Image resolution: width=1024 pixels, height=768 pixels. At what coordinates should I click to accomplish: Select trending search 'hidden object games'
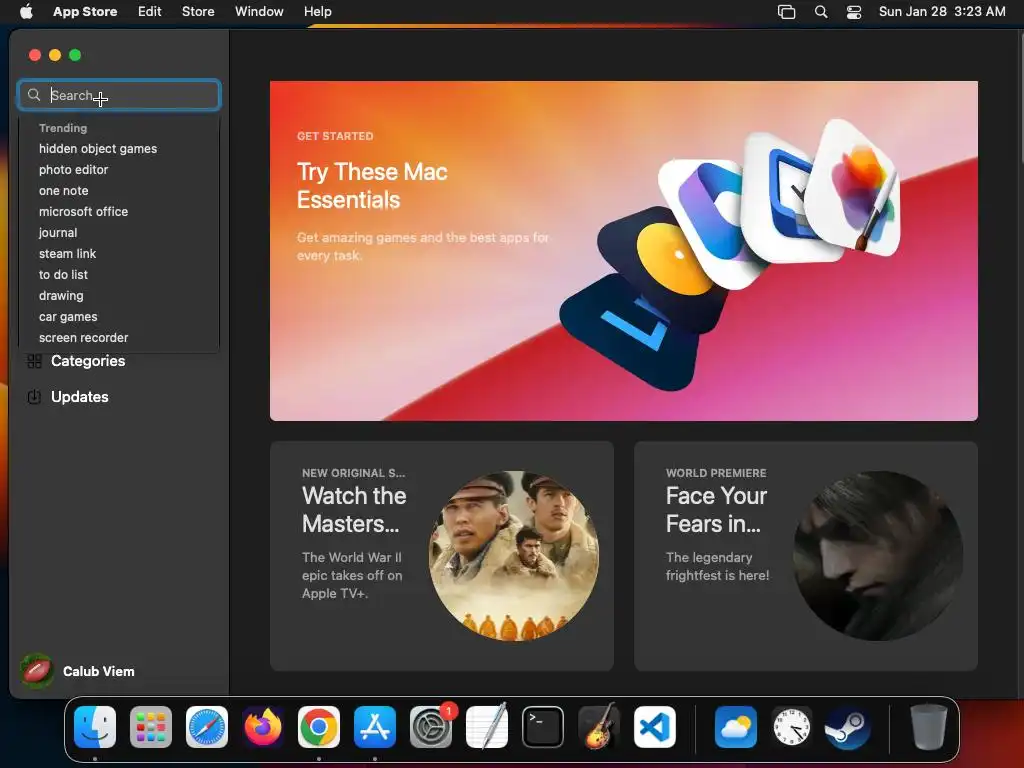(98, 149)
